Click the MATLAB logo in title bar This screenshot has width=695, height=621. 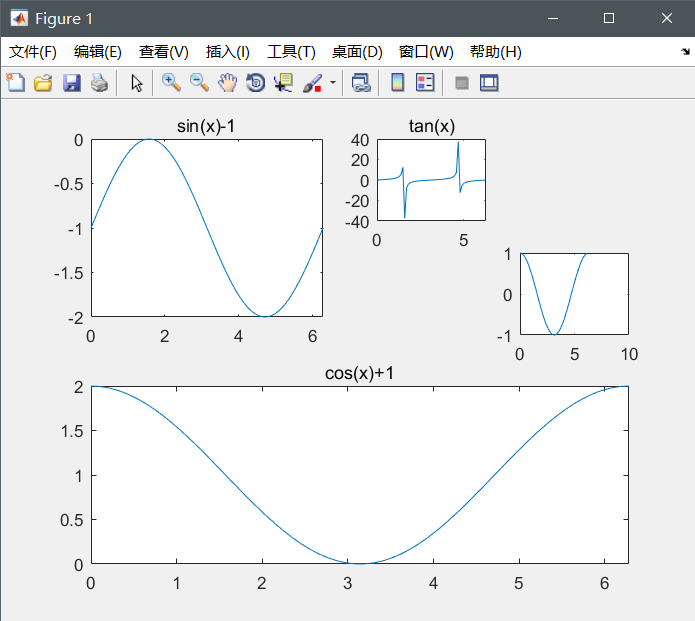[19, 18]
